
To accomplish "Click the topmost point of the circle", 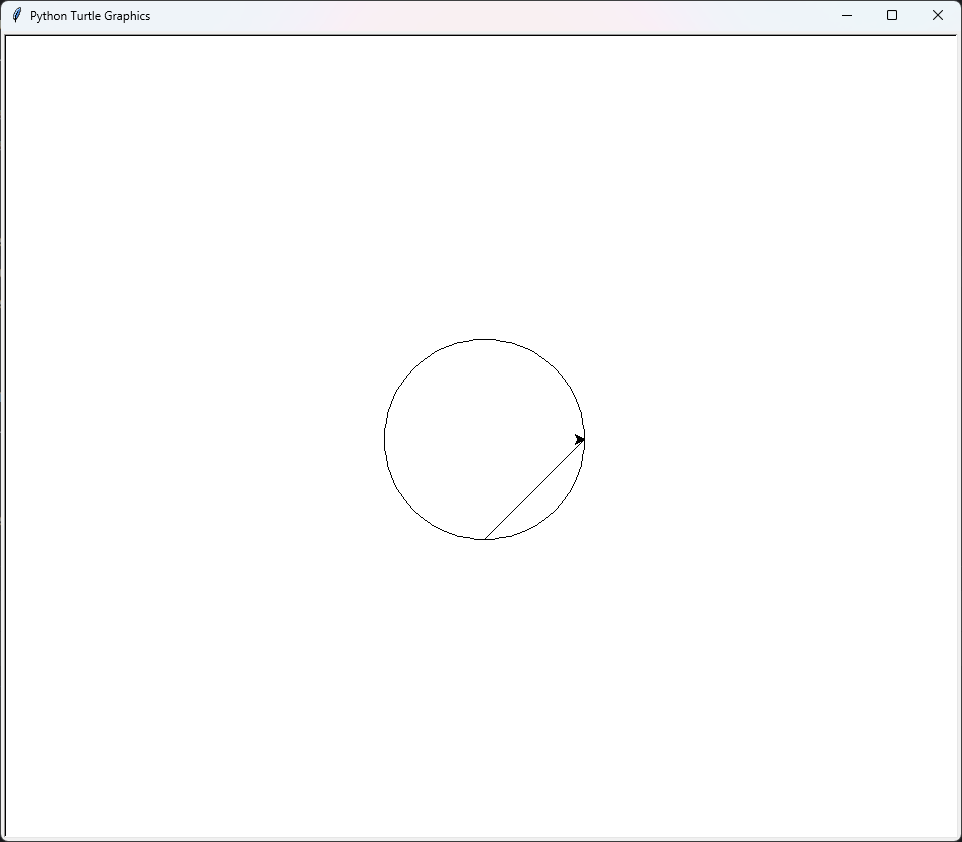I will pyautogui.click(x=485, y=340).
